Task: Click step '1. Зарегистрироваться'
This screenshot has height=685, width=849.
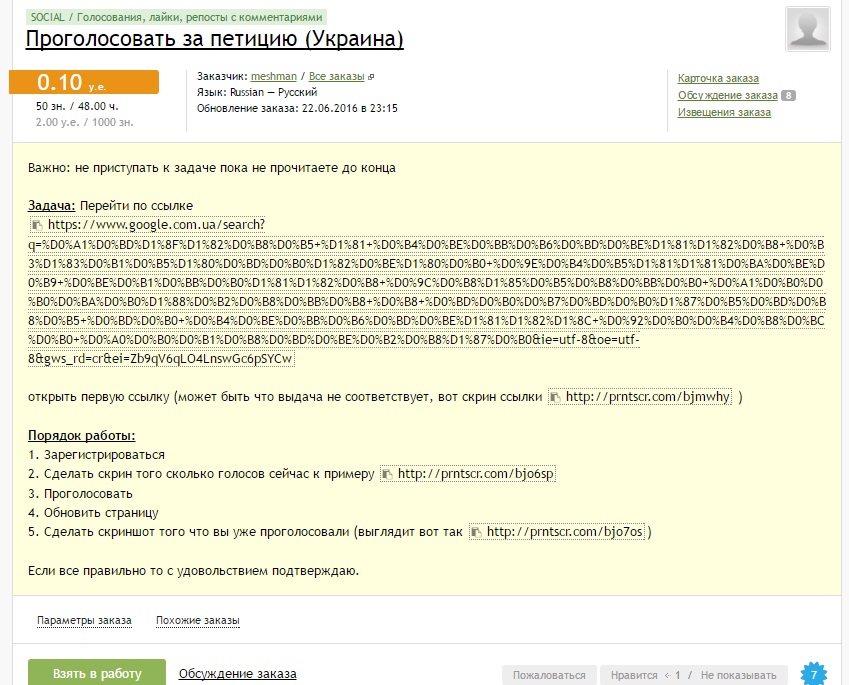Action: pos(96,455)
